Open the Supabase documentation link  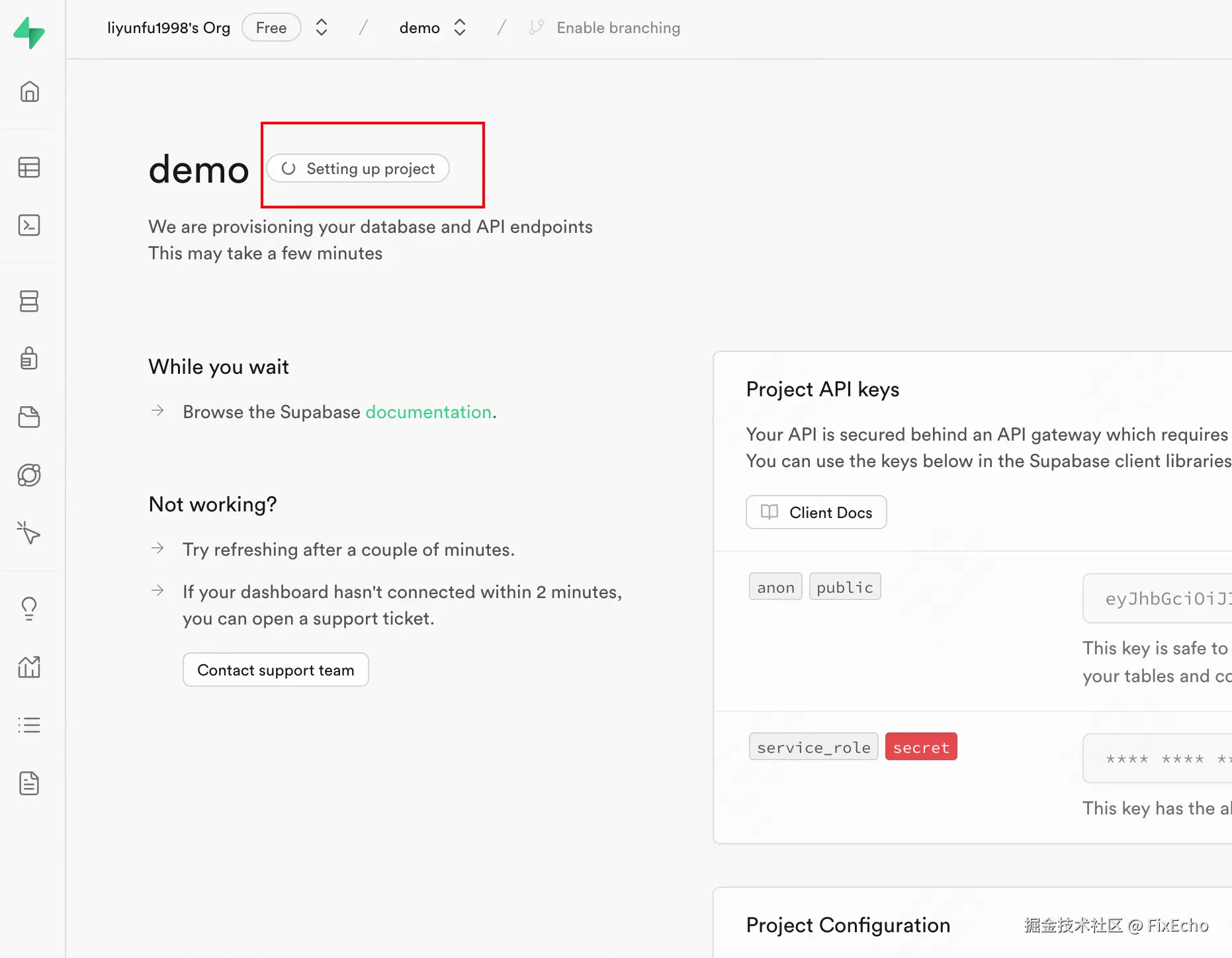pyautogui.click(x=428, y=412)
